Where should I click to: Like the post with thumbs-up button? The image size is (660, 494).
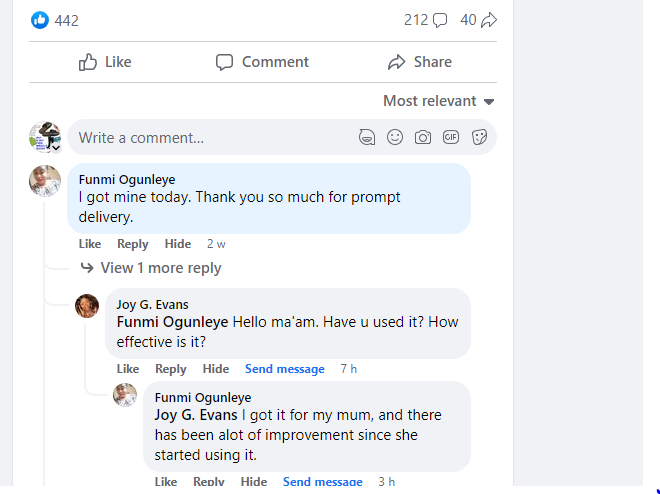point(105,62)
